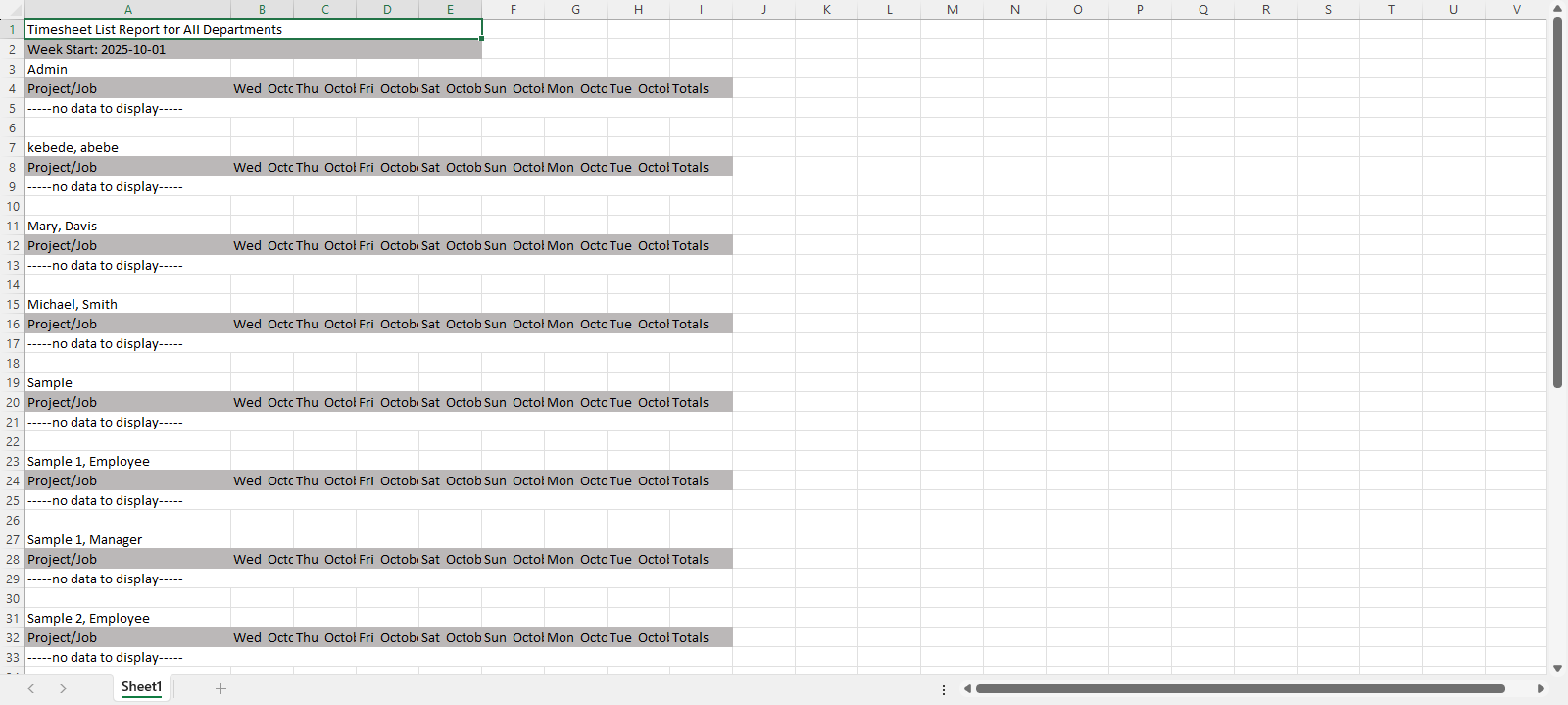1568x705 pixels.
Task: Select the cell containing kebede, abebe
Action: (x=127, y=147)
